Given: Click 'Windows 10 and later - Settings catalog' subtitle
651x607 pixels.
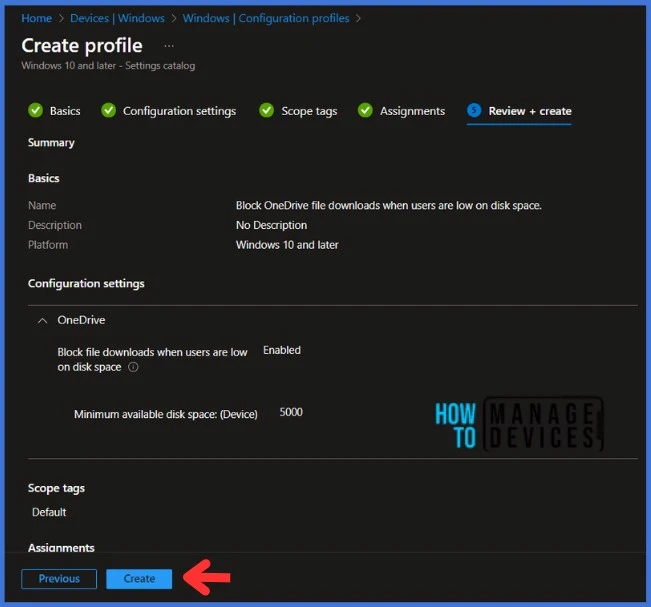Looking at the screenshot, I should (x=108, y=66).
